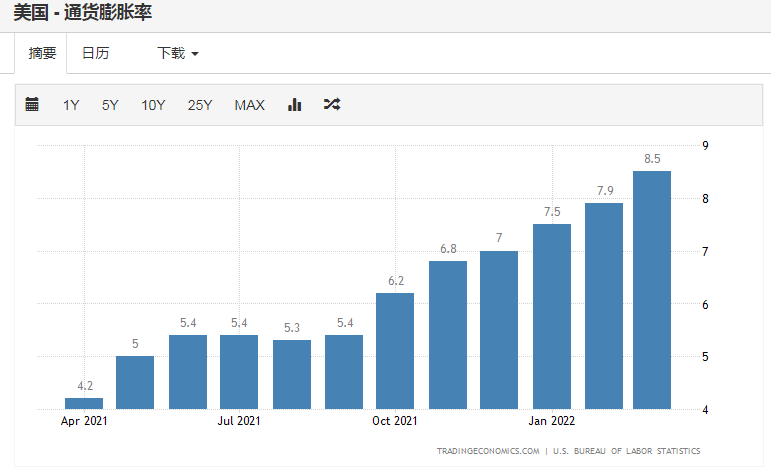Click the 7.9 value label
Image resolution: width=771 pixels, height=469 pixels.
[605, 191]
